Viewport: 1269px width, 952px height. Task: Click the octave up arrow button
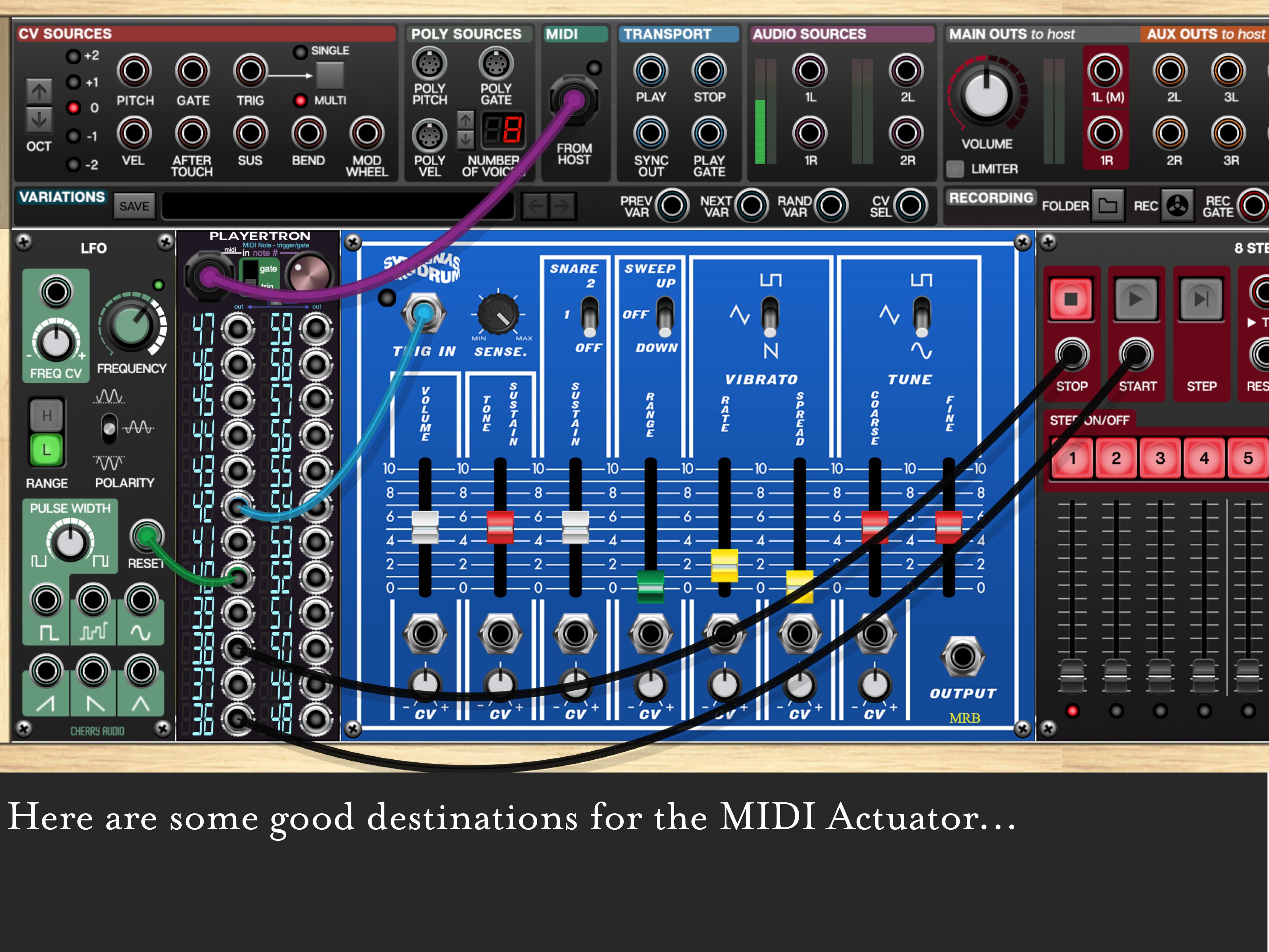coord(39,91)
